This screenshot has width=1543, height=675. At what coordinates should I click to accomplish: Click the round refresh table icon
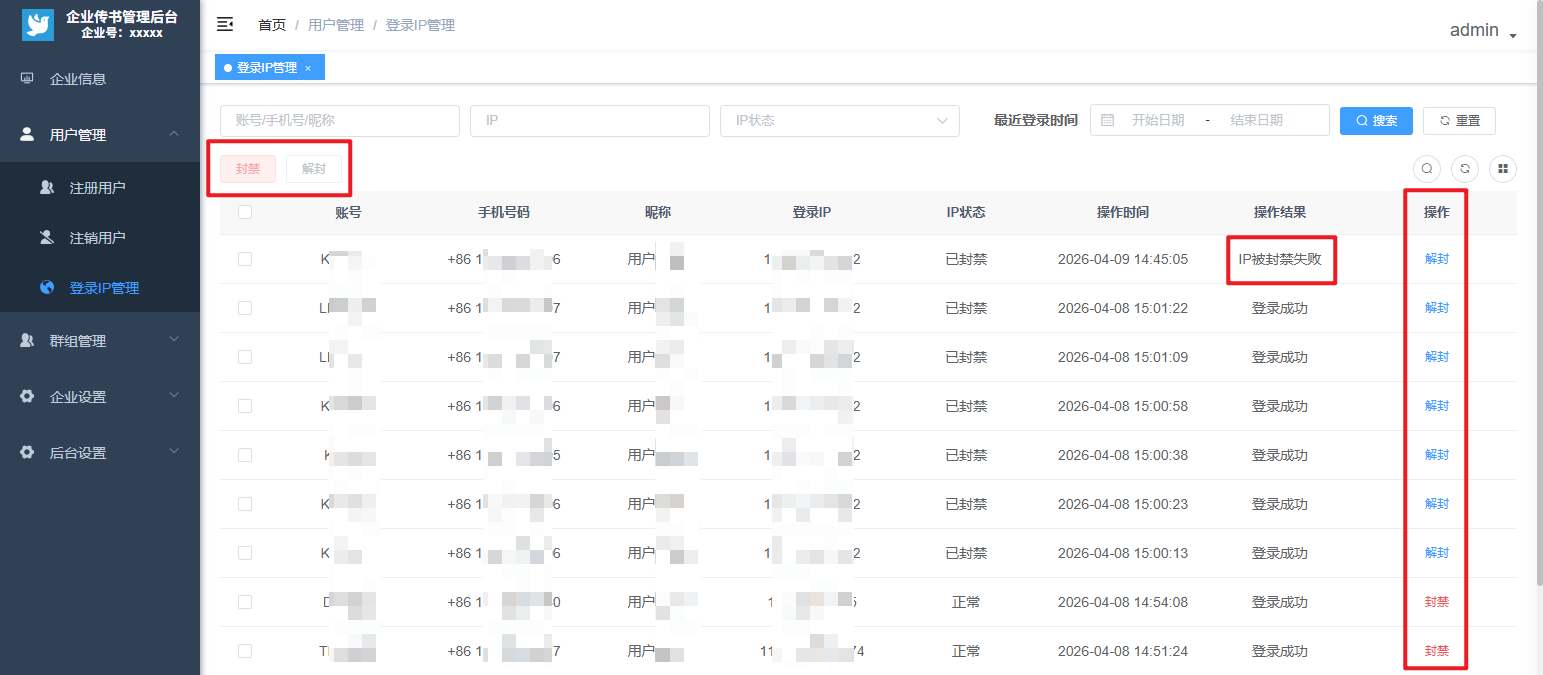pyautogui.click(x=1464, y=169)
